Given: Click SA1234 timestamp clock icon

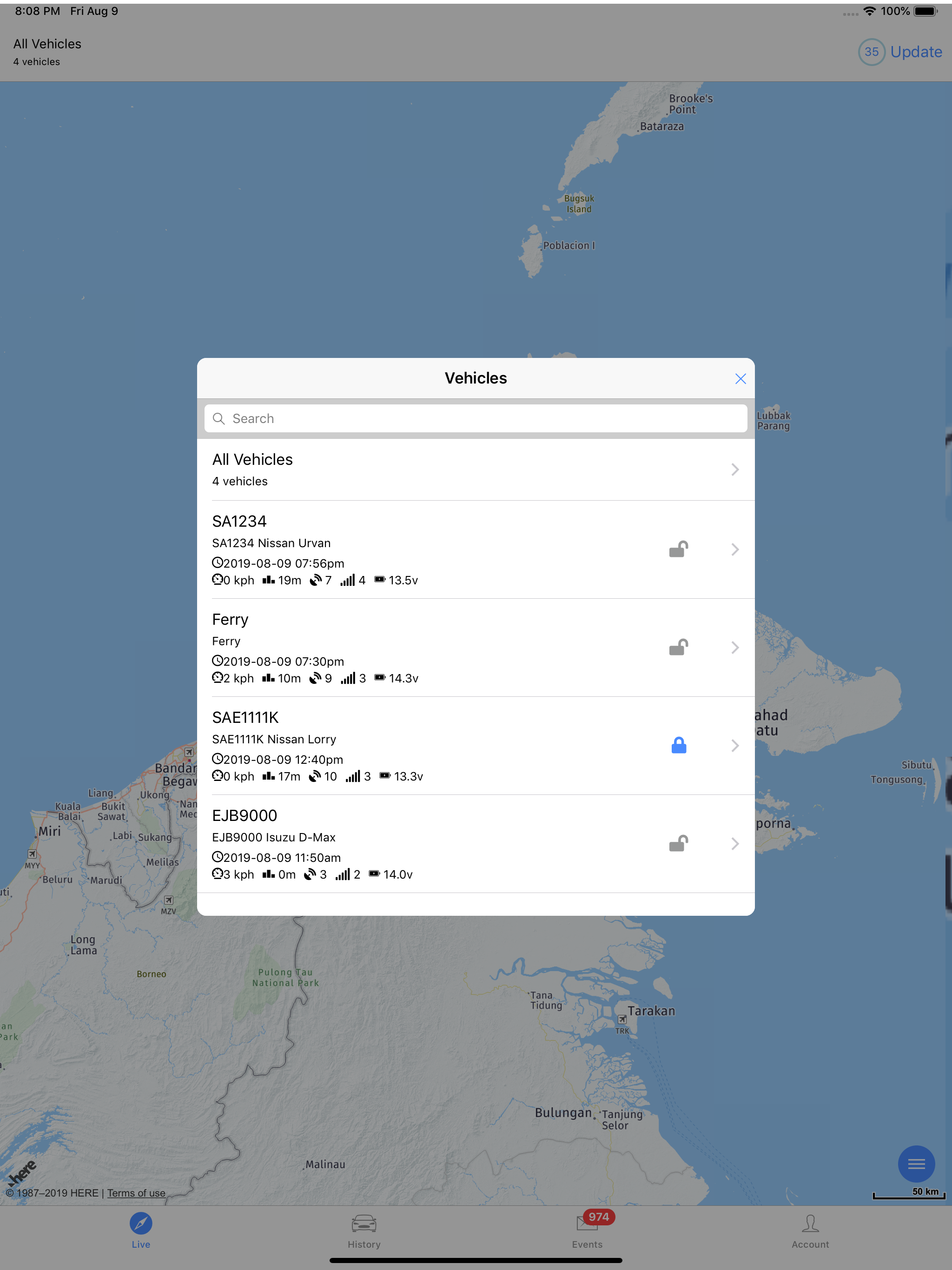Looking at the screenshot, I should (x=217, y=562).
